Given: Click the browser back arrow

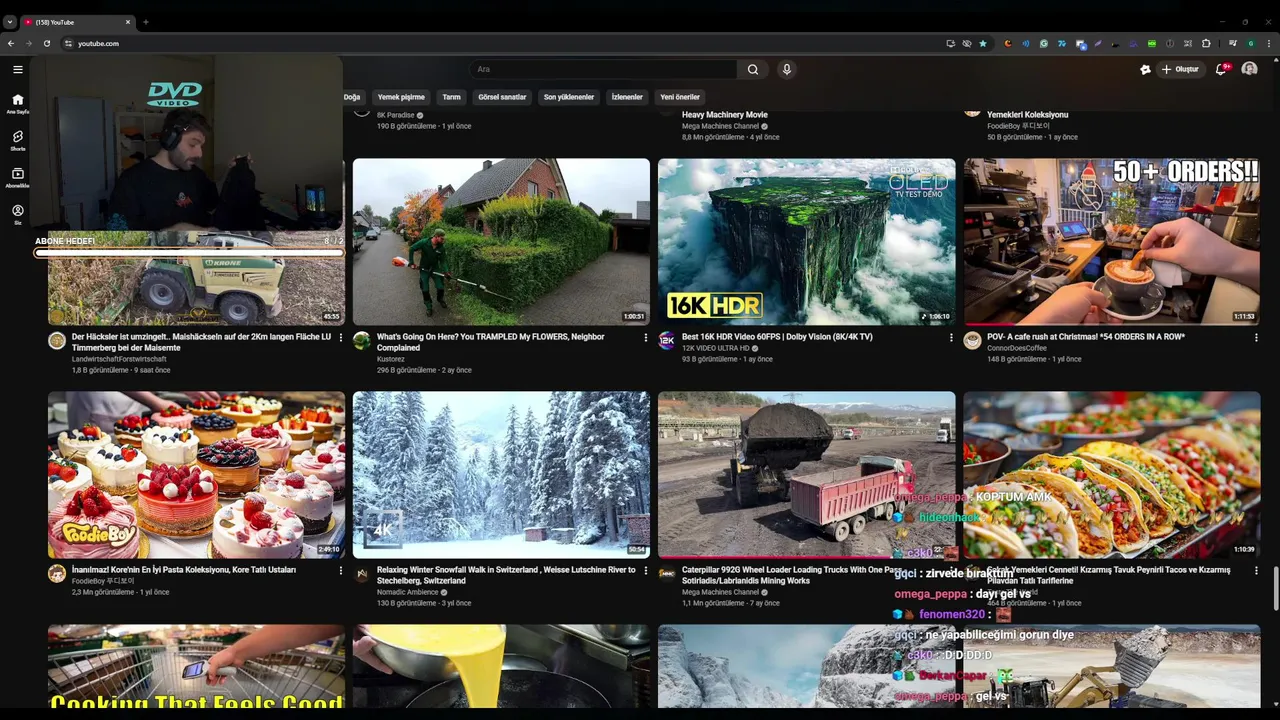Looking at the screenshot, I should pos(11,44).
